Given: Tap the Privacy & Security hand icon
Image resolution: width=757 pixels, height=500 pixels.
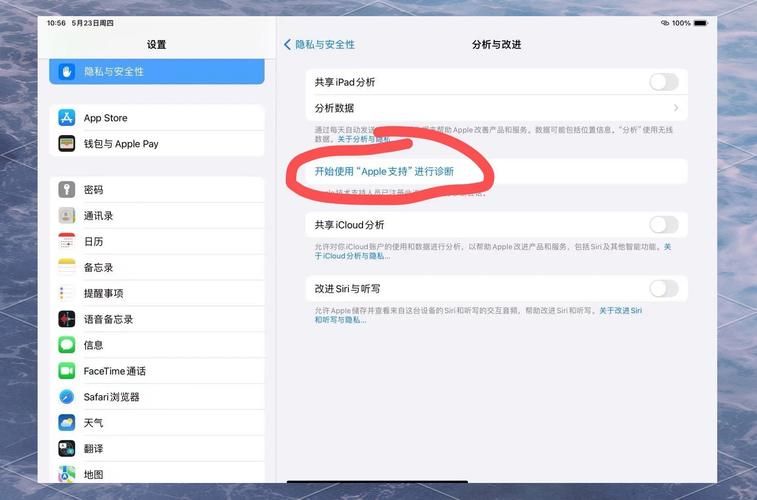Looking at the screenshot, I should [67, 72].
